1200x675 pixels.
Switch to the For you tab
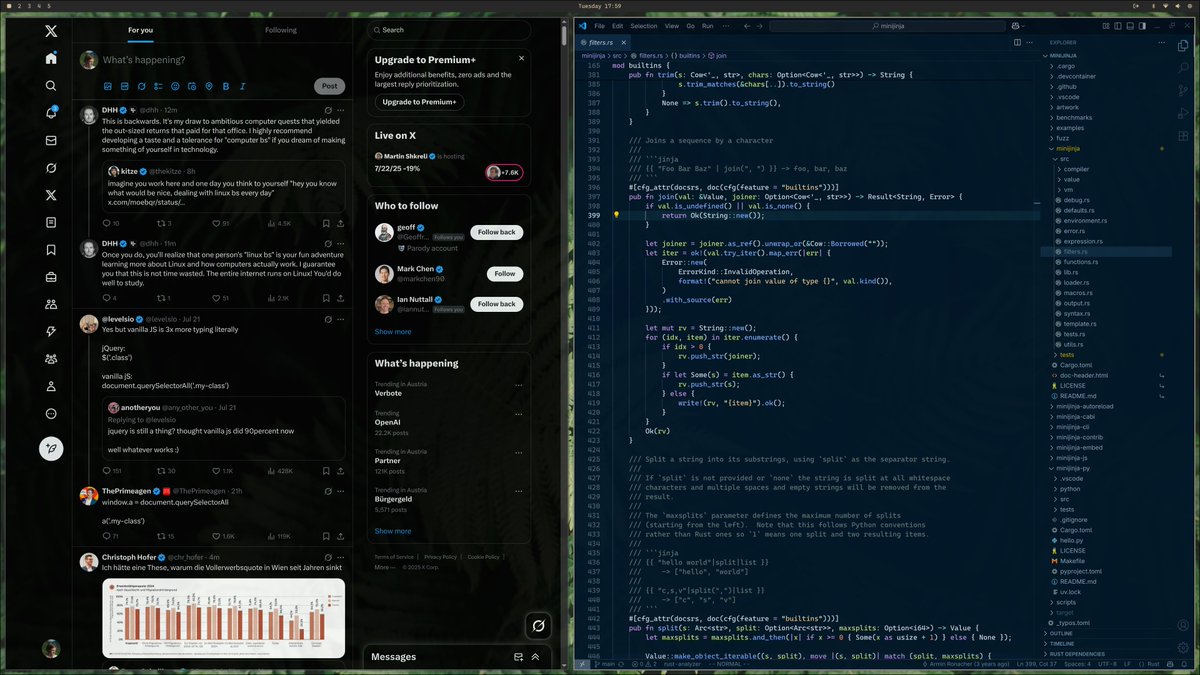pyautogui.click(x=141, y=30)
